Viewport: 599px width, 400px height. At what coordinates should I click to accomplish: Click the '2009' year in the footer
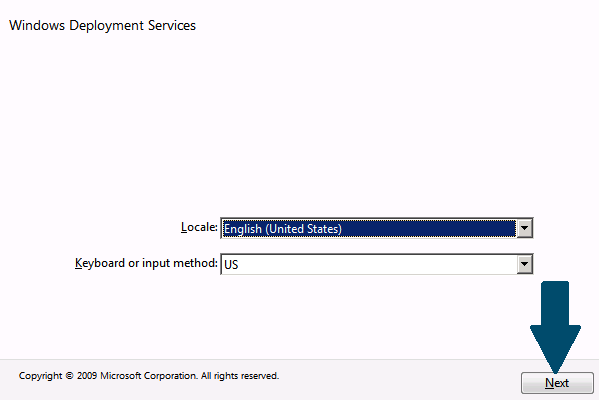(87, 376)
